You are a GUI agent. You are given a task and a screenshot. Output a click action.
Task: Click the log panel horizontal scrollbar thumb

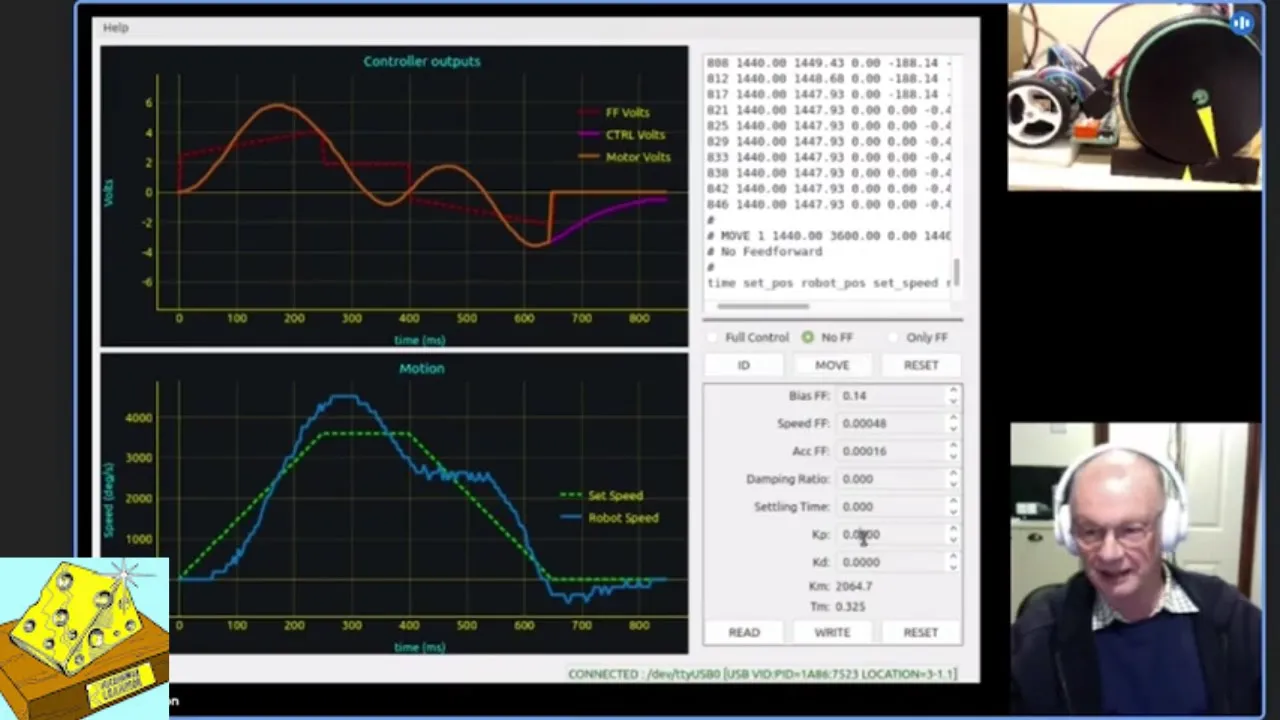pos(763,306)
